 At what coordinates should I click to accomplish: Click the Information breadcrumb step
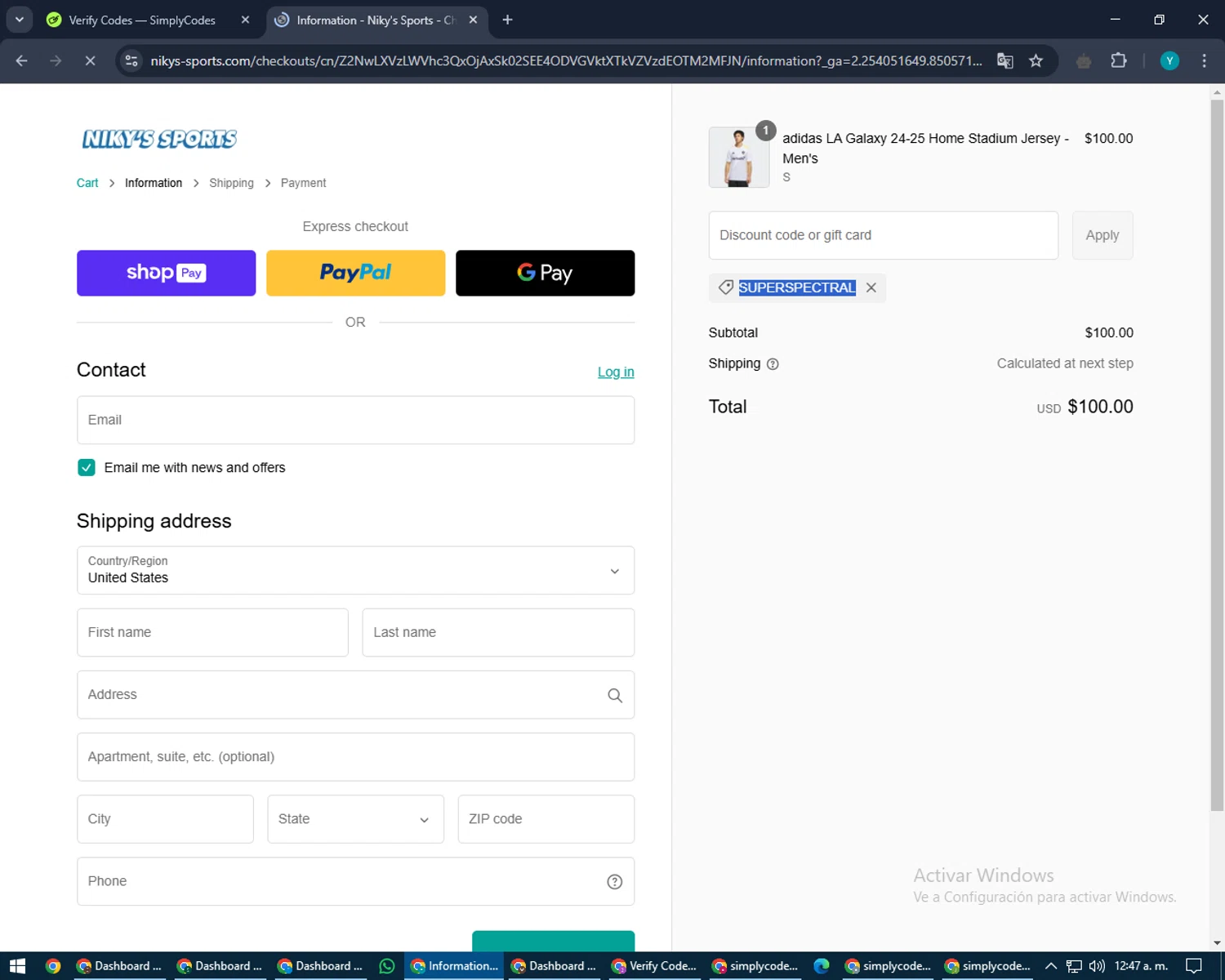[154, 183]
